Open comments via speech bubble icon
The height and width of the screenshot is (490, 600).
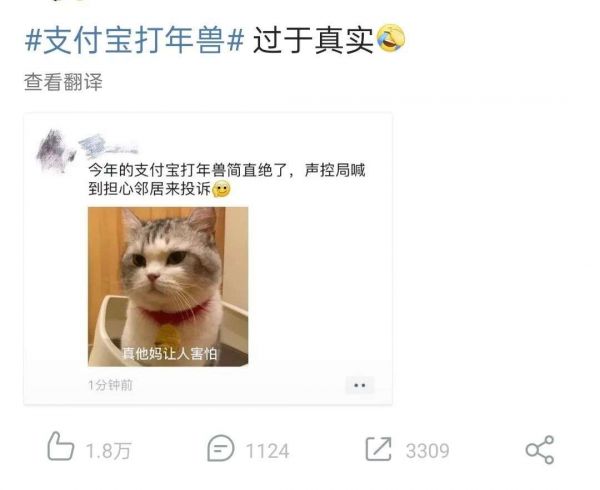220,448
